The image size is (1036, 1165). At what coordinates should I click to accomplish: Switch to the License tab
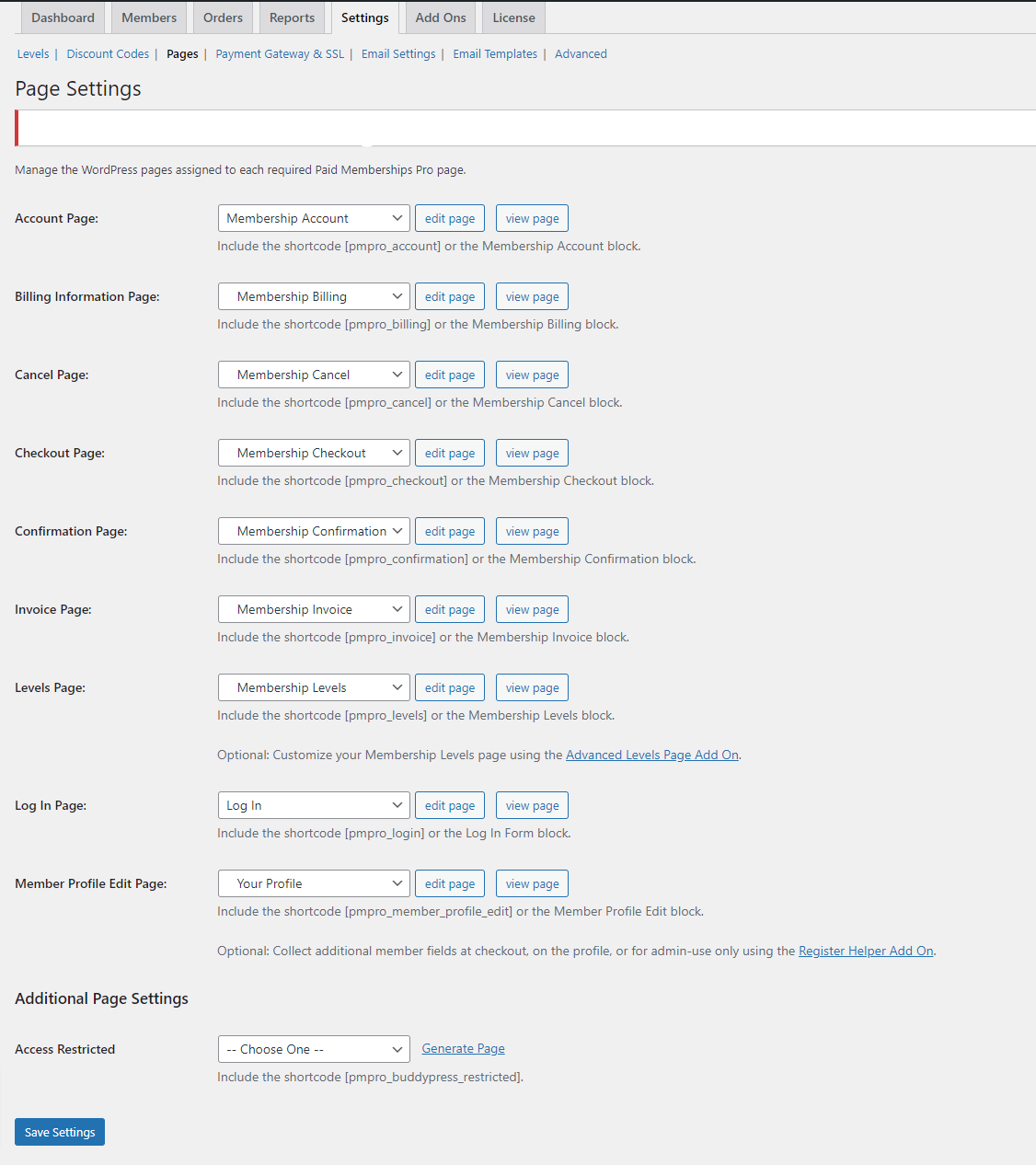tap(513, 17)
